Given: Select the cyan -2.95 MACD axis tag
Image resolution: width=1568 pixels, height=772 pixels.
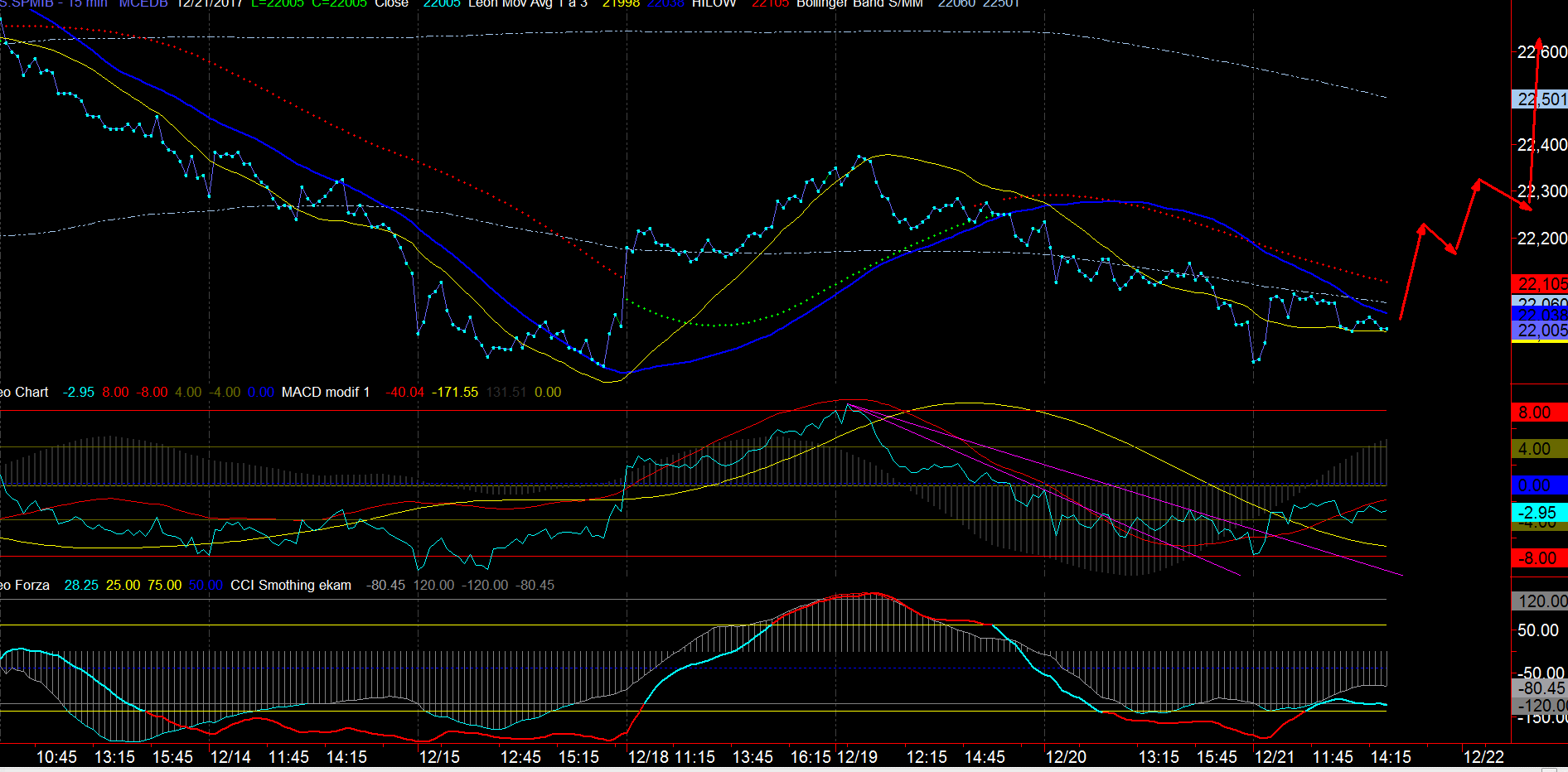Looking at the screenshot, I should 1540,513.
